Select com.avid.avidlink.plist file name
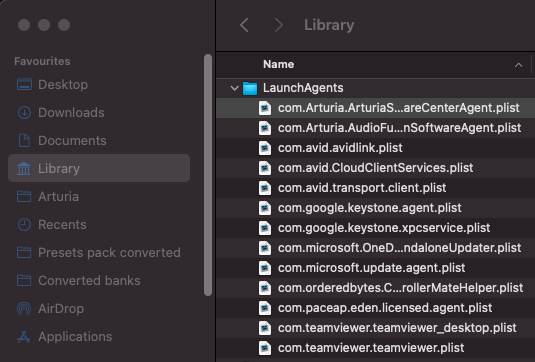 (x=340, y=148)
